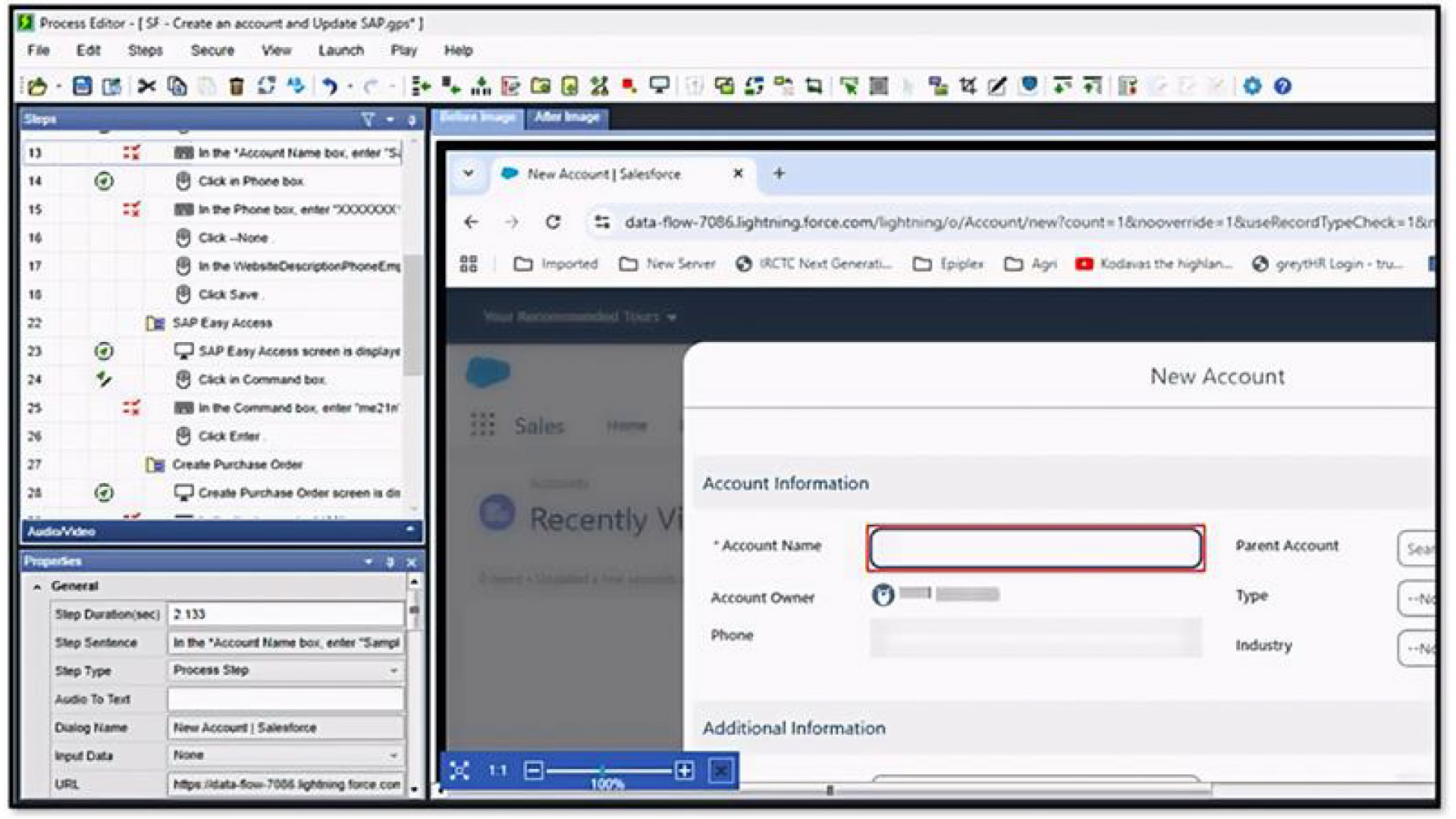Click the Save (floppy disk) toolbar icon
1456x819 pixels.
click(82, 86)
